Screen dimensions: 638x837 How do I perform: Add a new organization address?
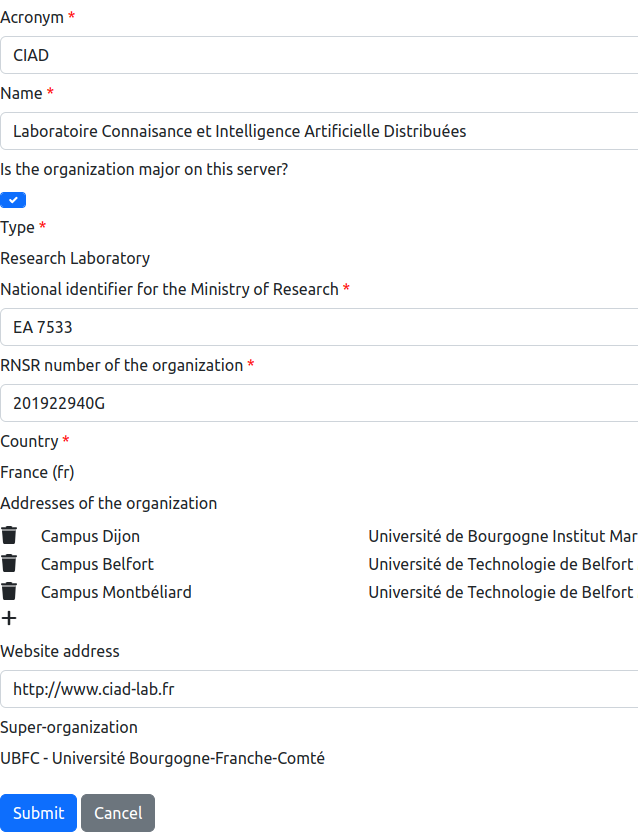pyautogui.click(x=9, y=618)
